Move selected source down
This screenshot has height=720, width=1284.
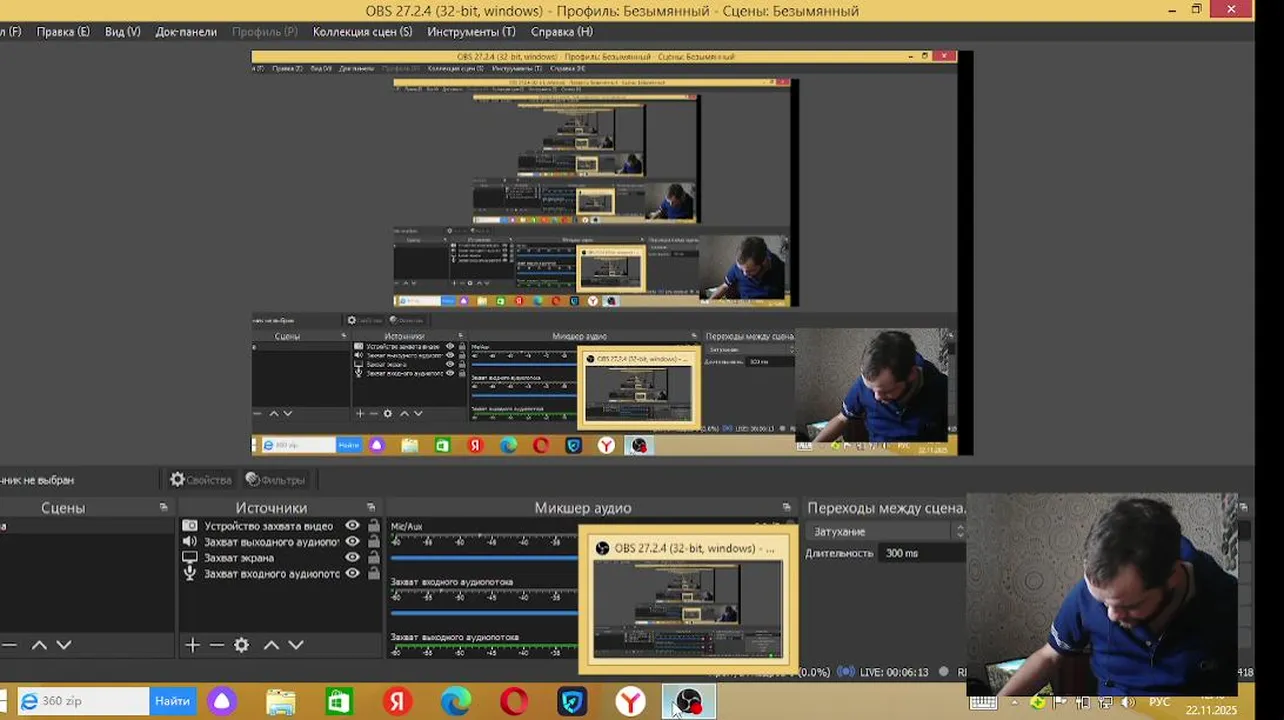pos(296,645)
